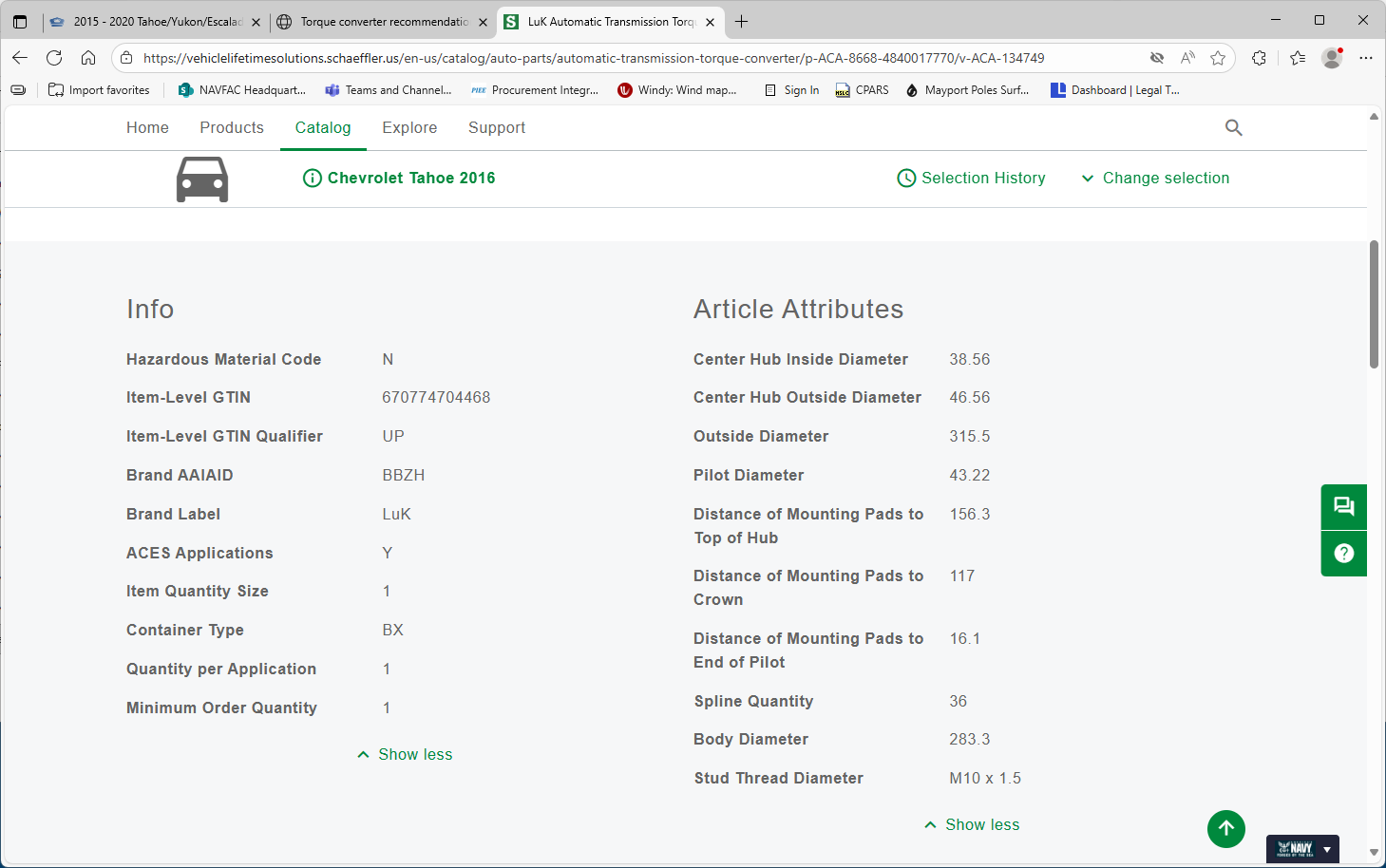Image resolution: width=1386 pixels, height=868 pixels.
Task: Click the page vertical scrollbar thumb
Action: [1374, 304]
